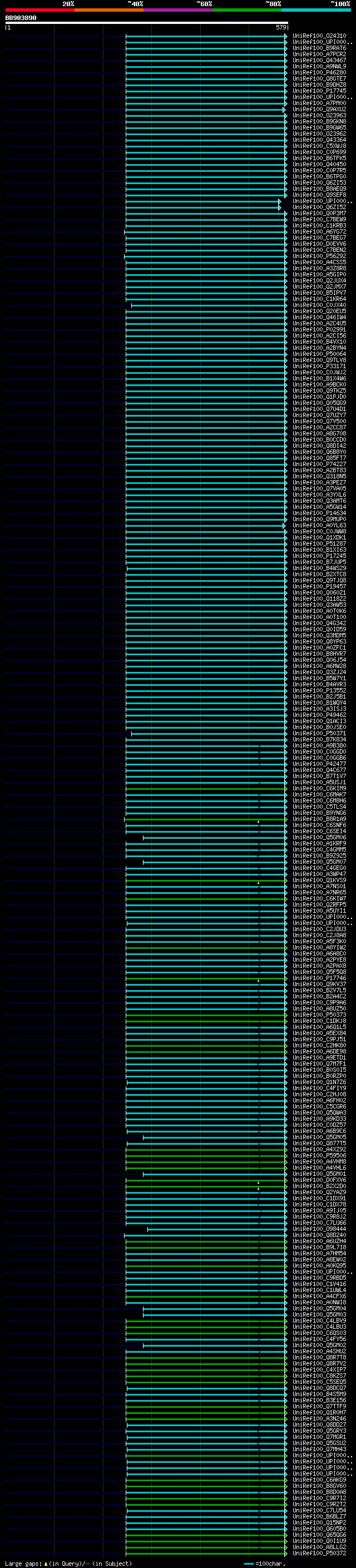The image size is (356, 1568).
Task: Select hit label UniRef100_A6YG72
Action: [319, 232]
